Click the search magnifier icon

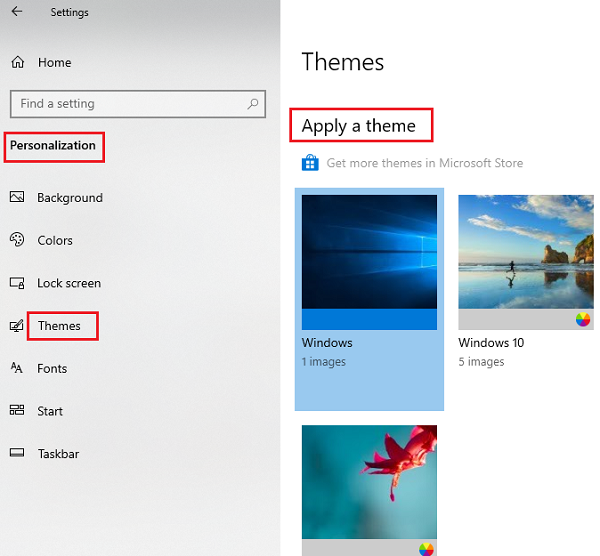click(x=254, y=103)
